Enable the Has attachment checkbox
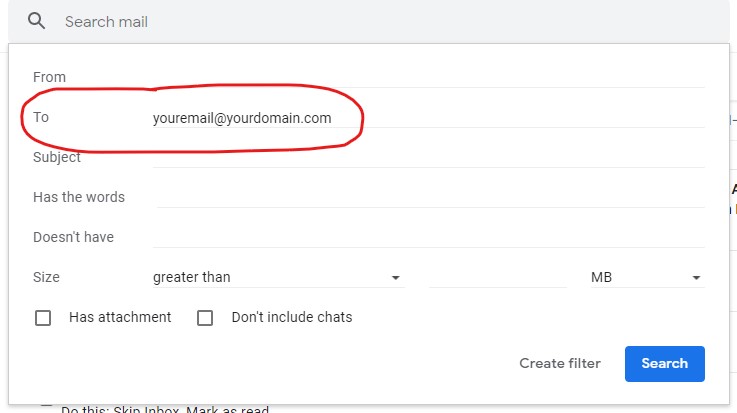Screen dimensions: 737x413 tap(43, 318)
